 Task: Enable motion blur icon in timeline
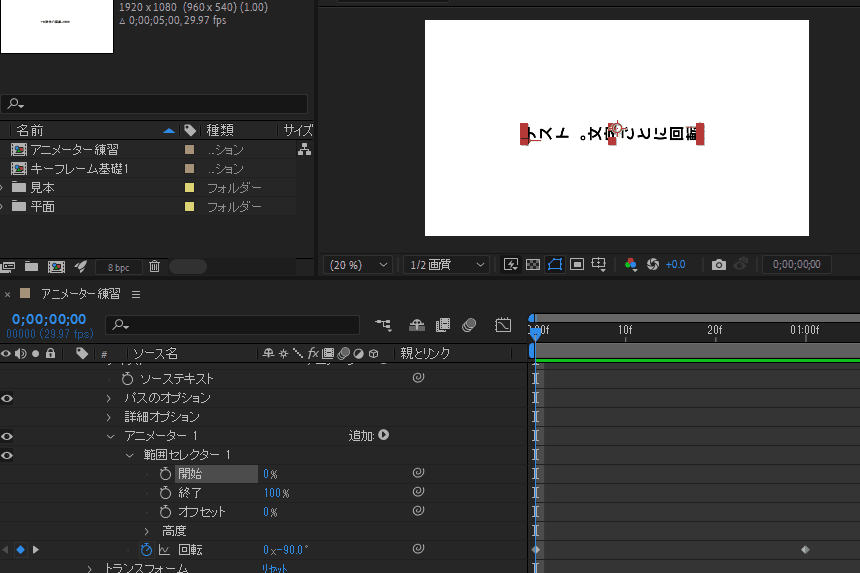point(469,325)
